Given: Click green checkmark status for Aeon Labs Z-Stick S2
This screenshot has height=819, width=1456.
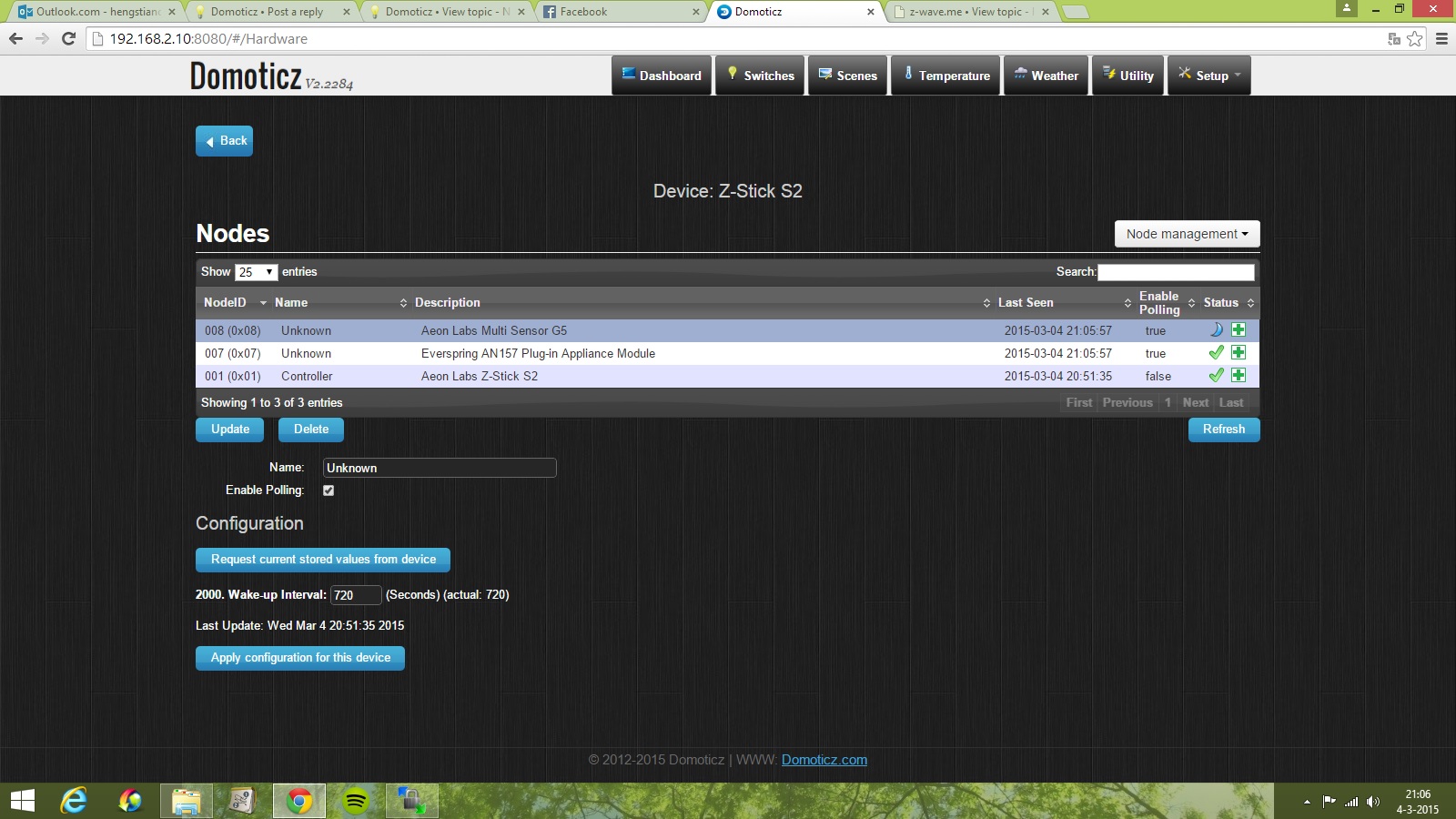Looking at the screenshot, I should point(1216,375).
